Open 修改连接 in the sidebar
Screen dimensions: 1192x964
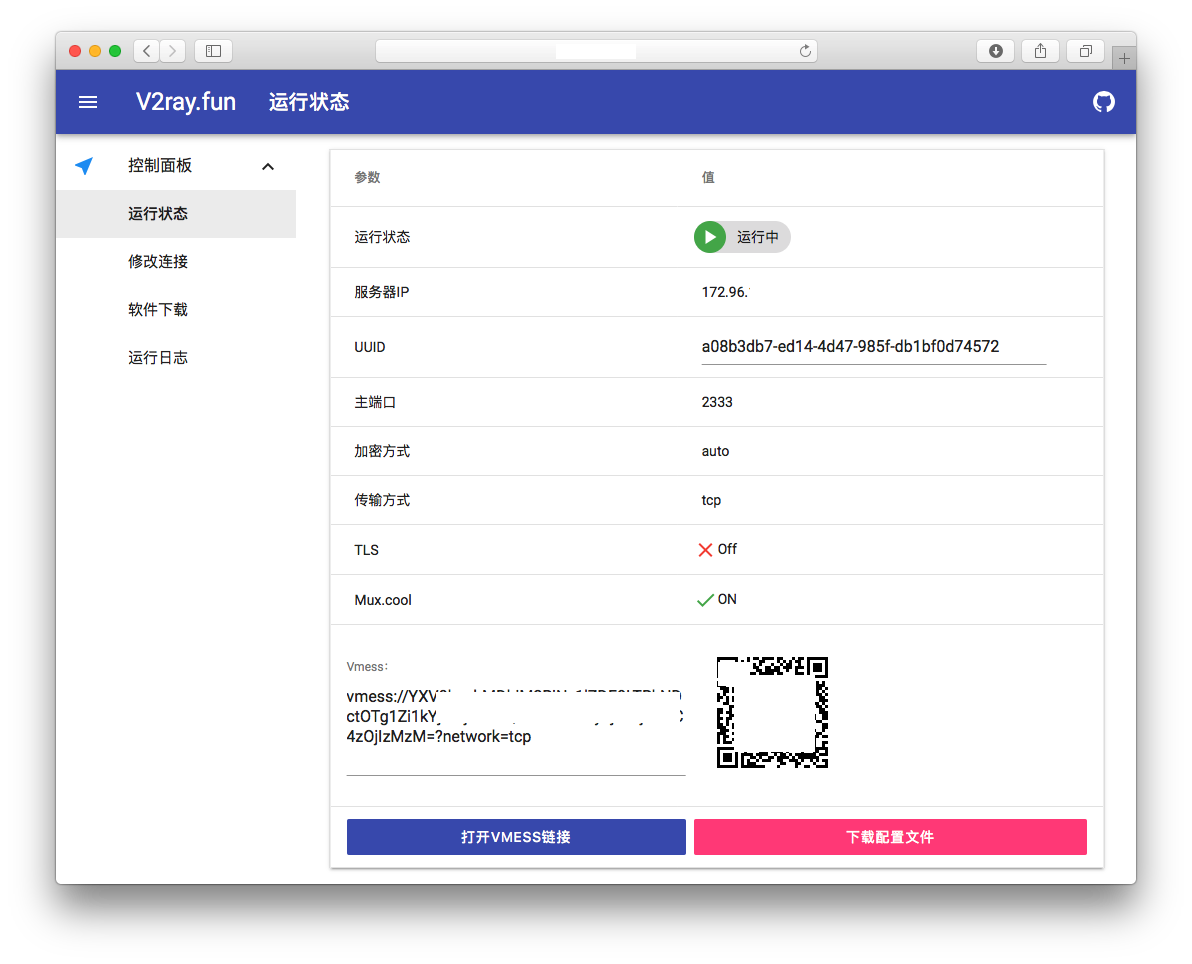tap(176, 262)
